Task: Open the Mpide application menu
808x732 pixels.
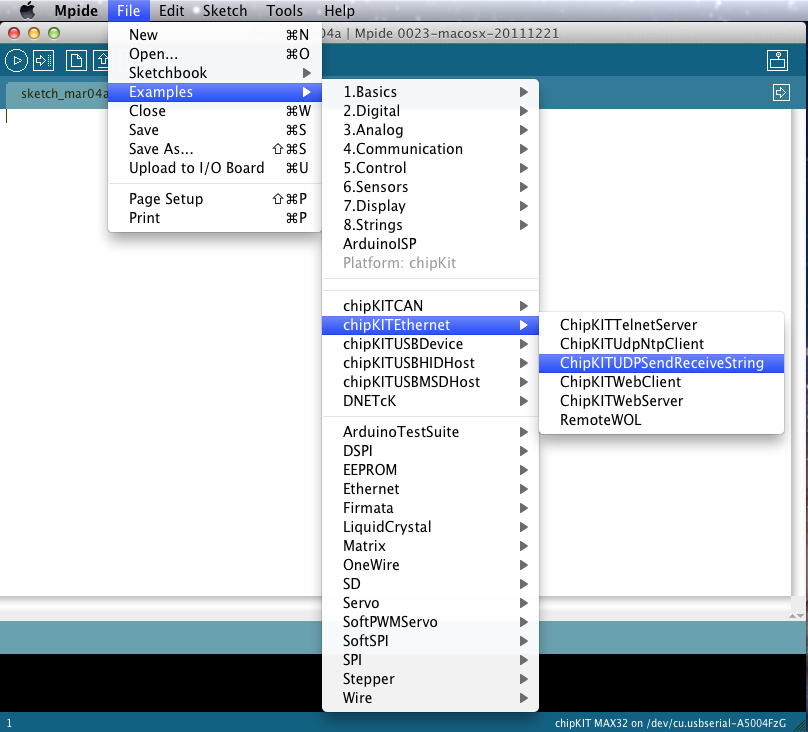Action: tap(76, 10)
